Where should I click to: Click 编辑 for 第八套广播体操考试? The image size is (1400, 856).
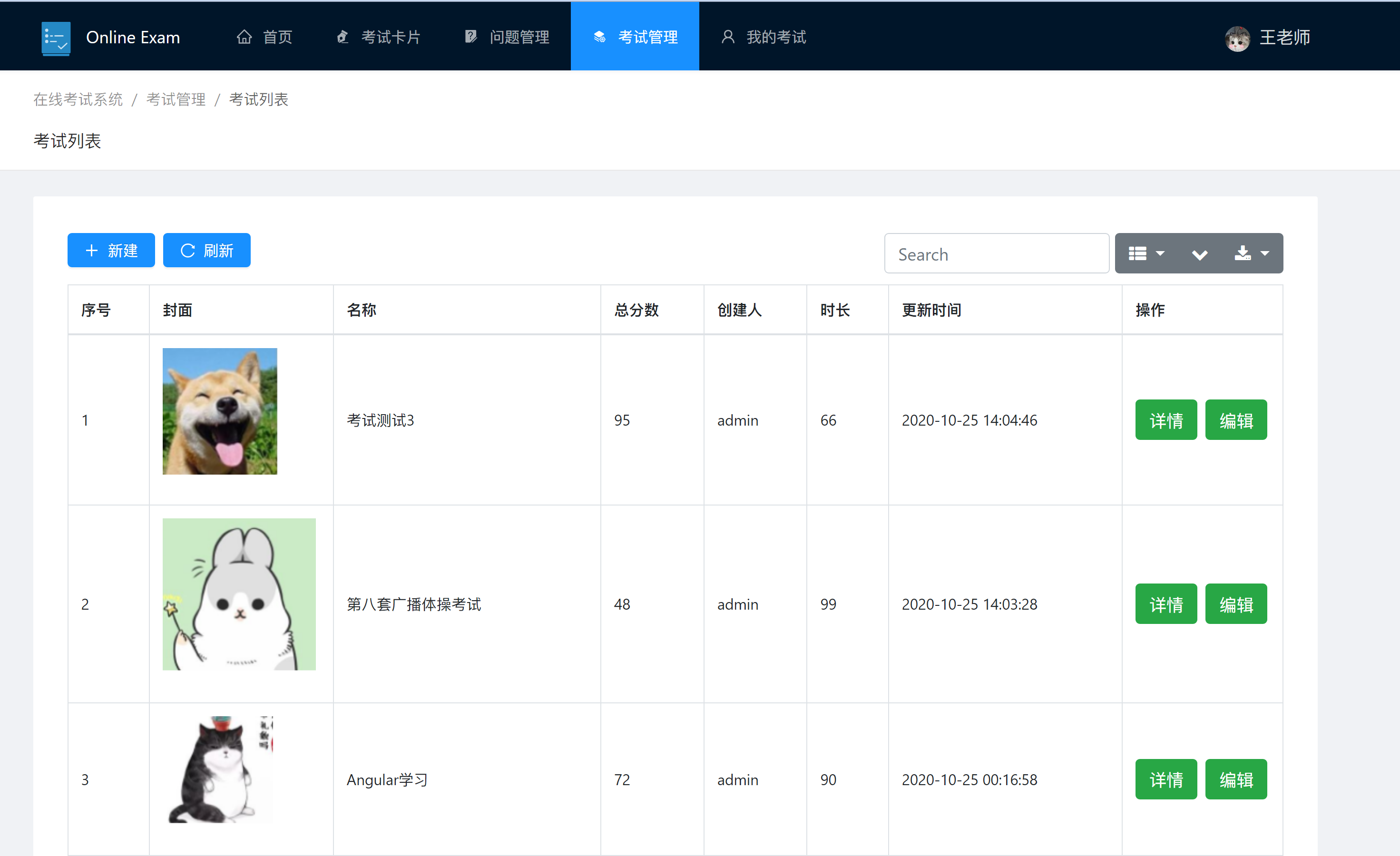point(1236,604)
